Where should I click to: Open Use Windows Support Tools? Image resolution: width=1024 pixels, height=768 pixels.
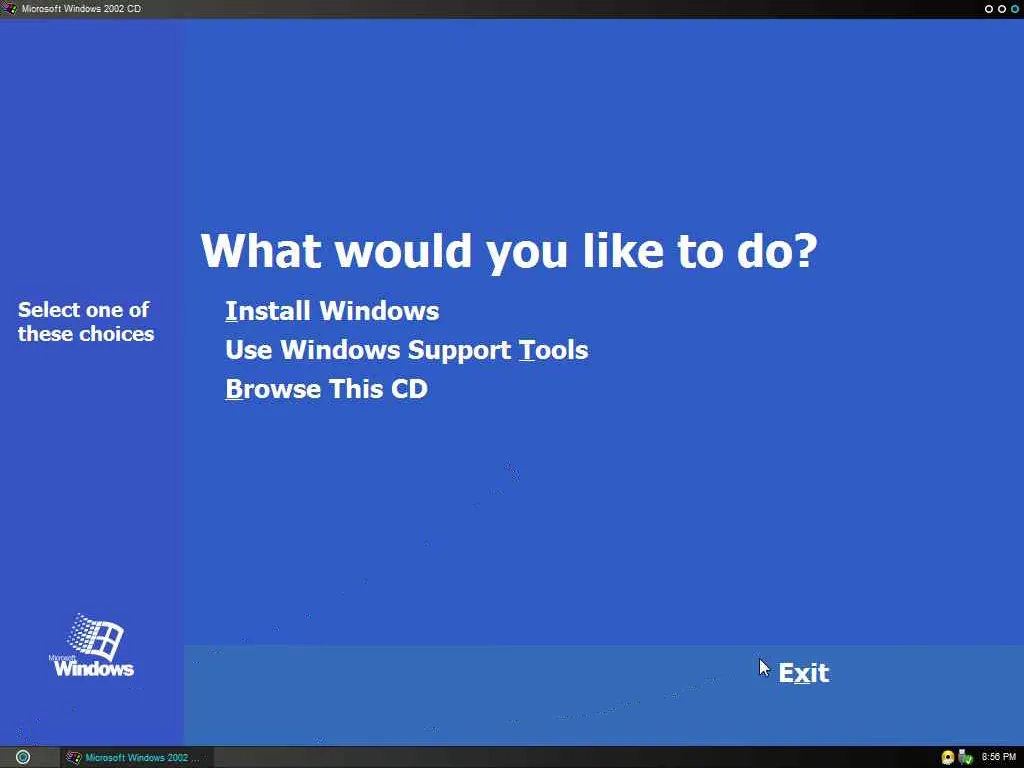pyautogui.click(x=406, y=350)
